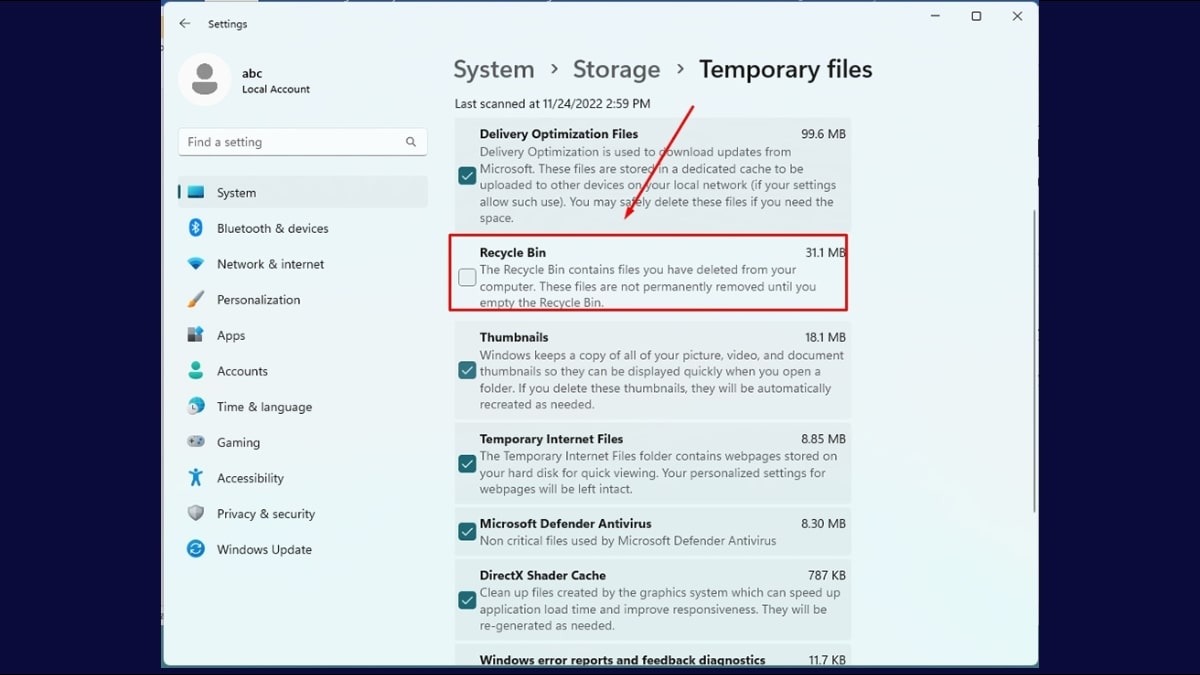The image size is (1200, 675).
Task: Uncheck Delivery Optimization Files checkbox
Action: pos(467,176)
